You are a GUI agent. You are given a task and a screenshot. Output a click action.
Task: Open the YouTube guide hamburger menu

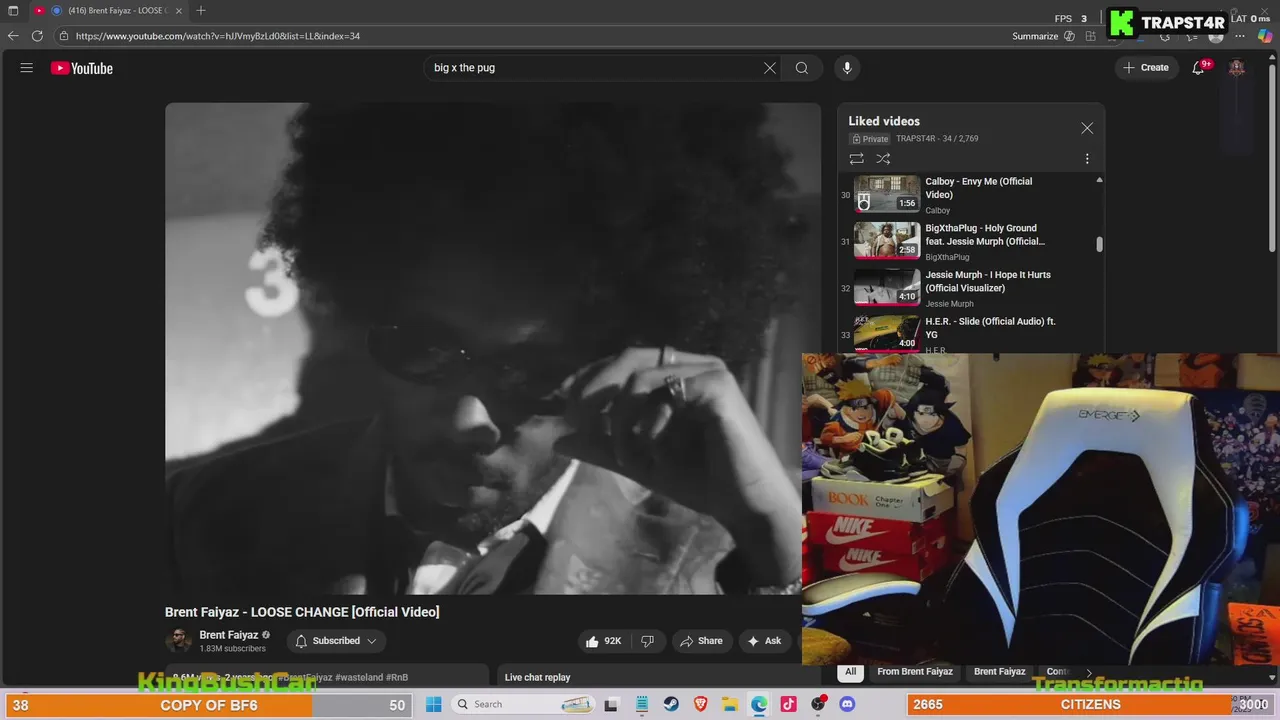pos(27,68)
